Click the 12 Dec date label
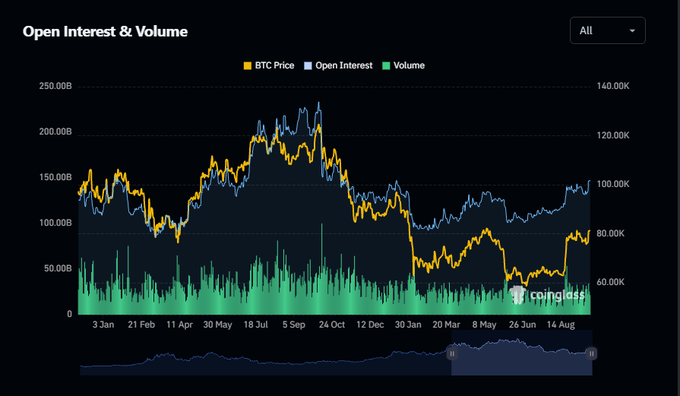This screenshot has height=396, width=680. [x=370, y=324]
